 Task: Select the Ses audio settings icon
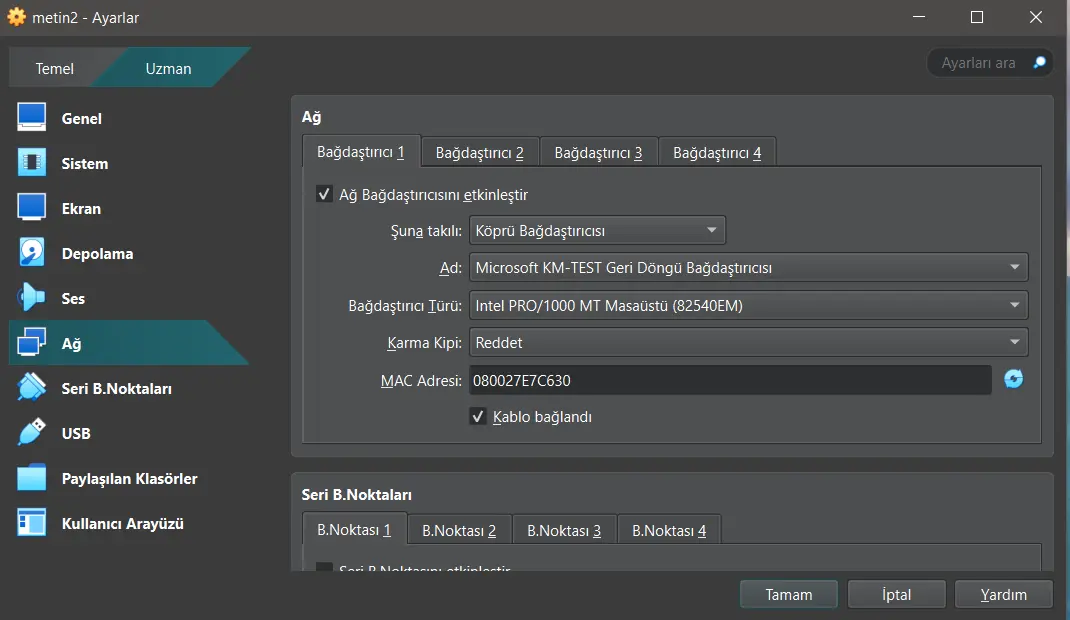[30, 298]
